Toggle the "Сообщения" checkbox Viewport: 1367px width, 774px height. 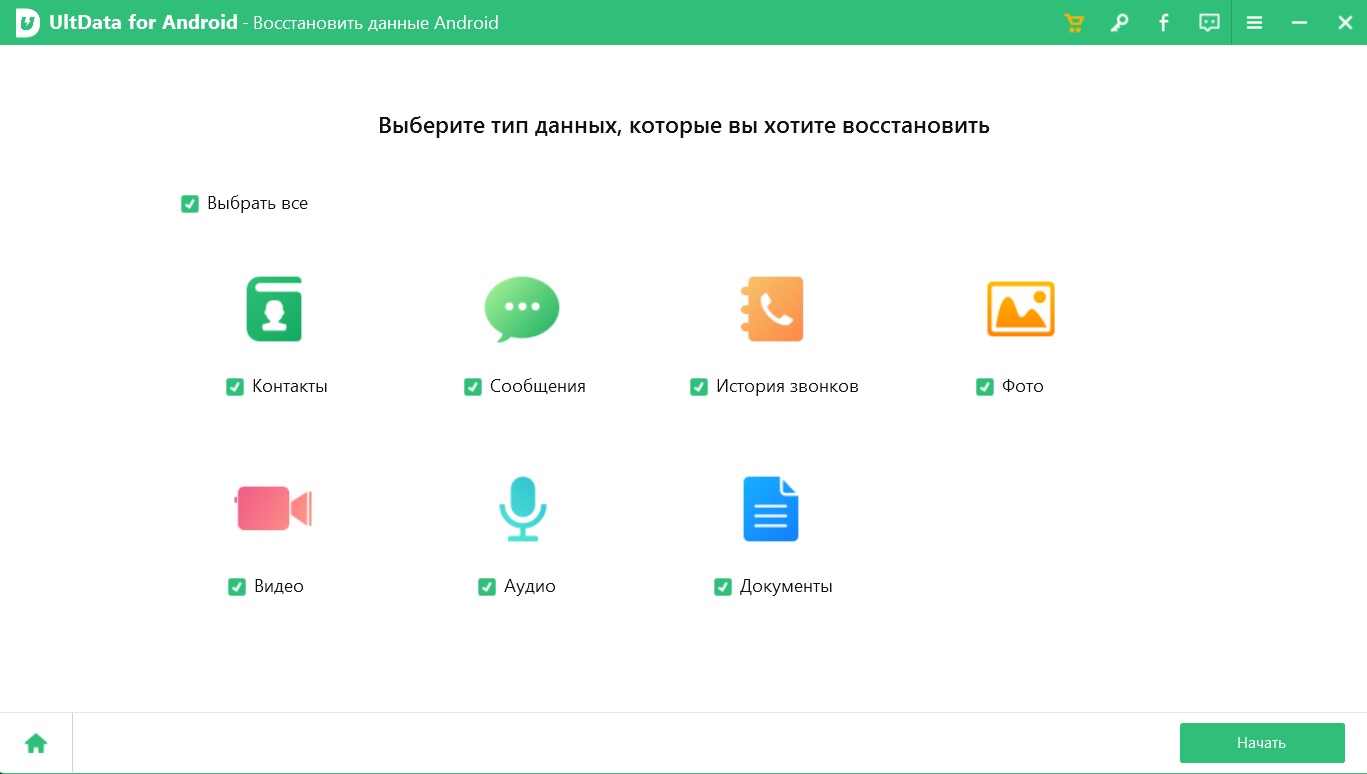click(473, 387)
